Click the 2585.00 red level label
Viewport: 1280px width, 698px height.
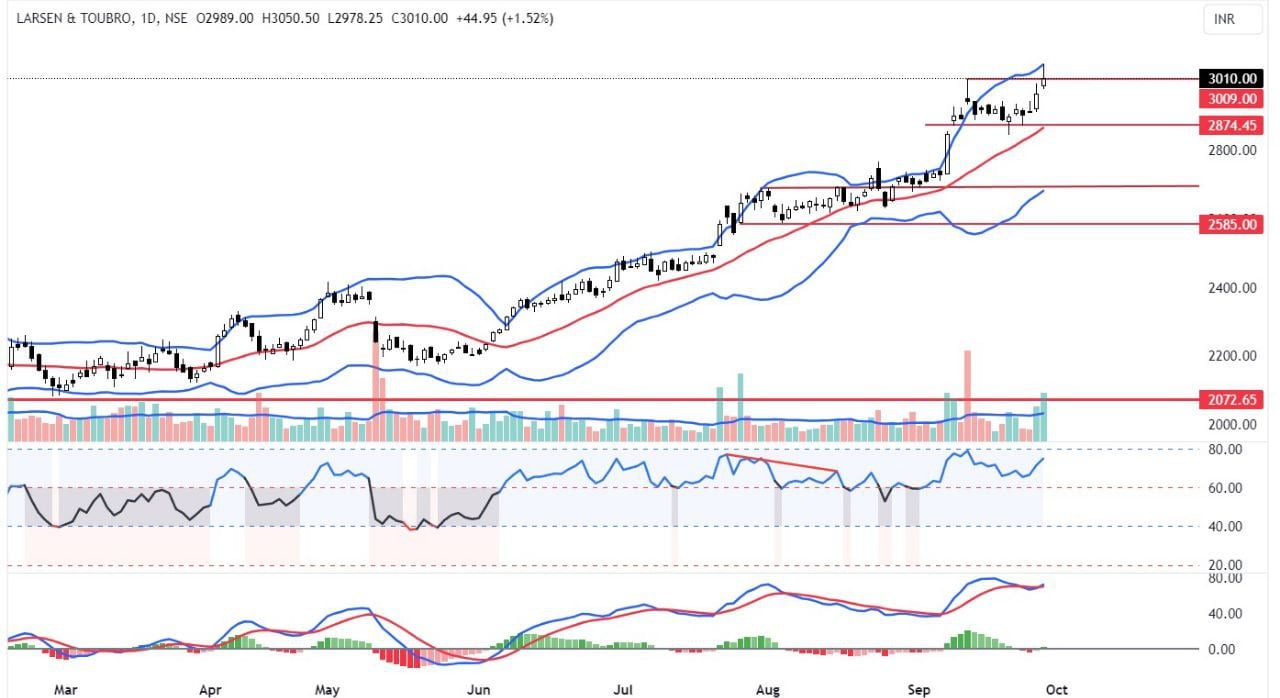tap(1231, 225)
